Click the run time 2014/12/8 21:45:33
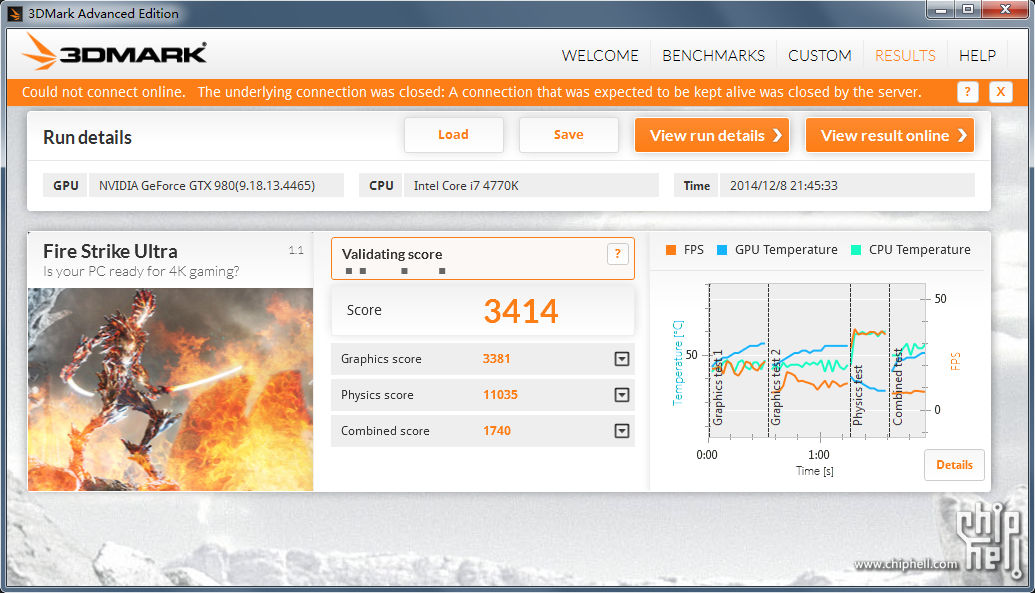This screenshot has width=1035, height=593. point(784,186)
